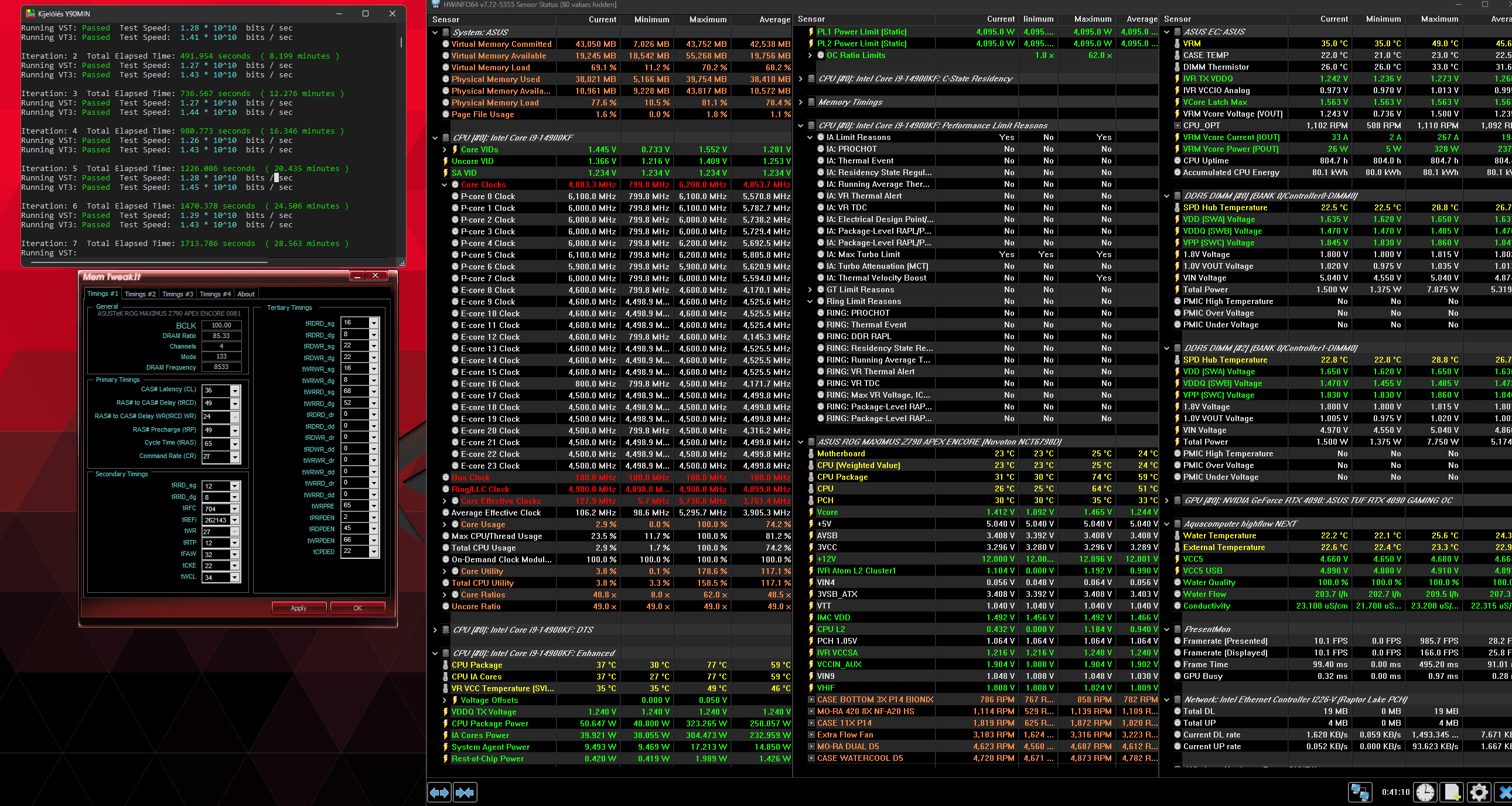Click the Total DL network sensor icon

click(1177, 712)
